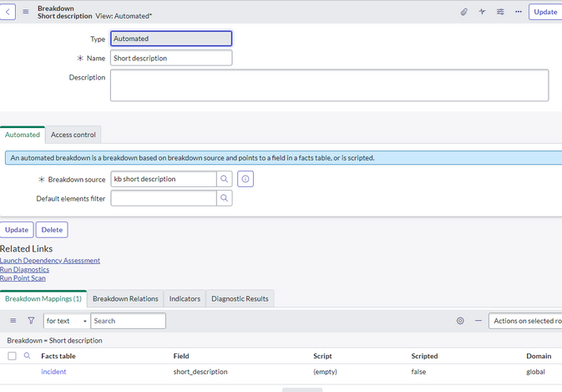The image size is (562, 392).
Task: Click the Default elements filter field
Action: click(x=163, y=198)
